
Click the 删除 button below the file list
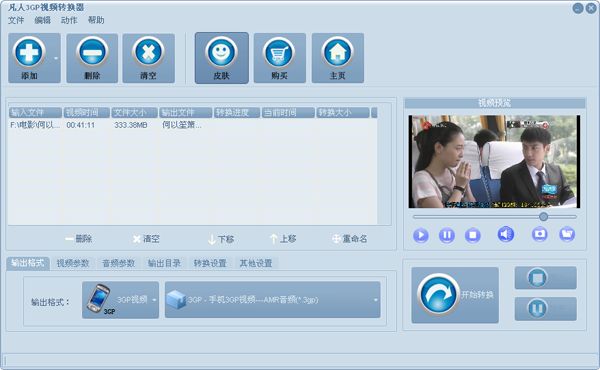coord(79,239)
